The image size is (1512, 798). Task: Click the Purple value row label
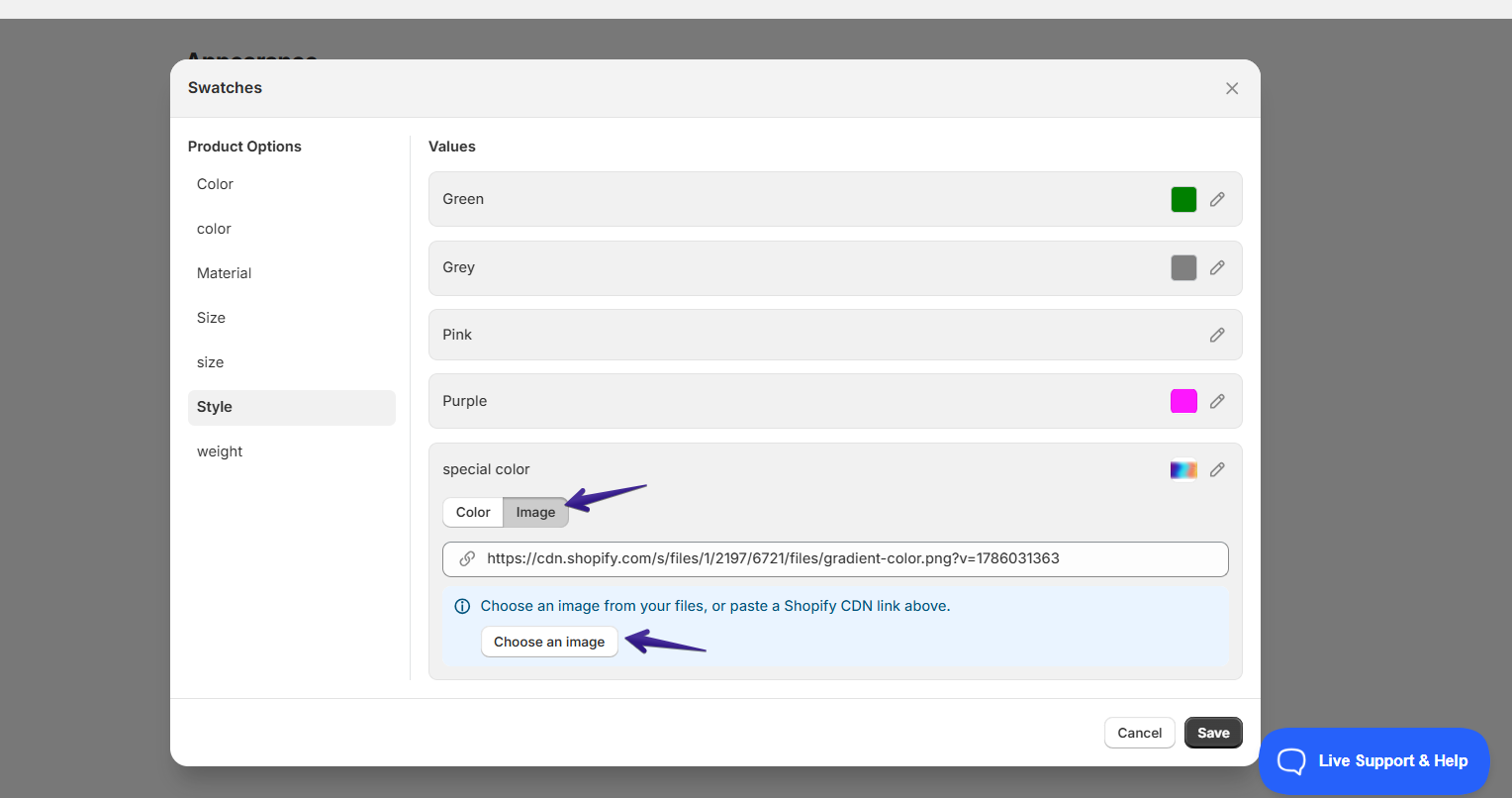pyautogui.click(x=465, y=401)
